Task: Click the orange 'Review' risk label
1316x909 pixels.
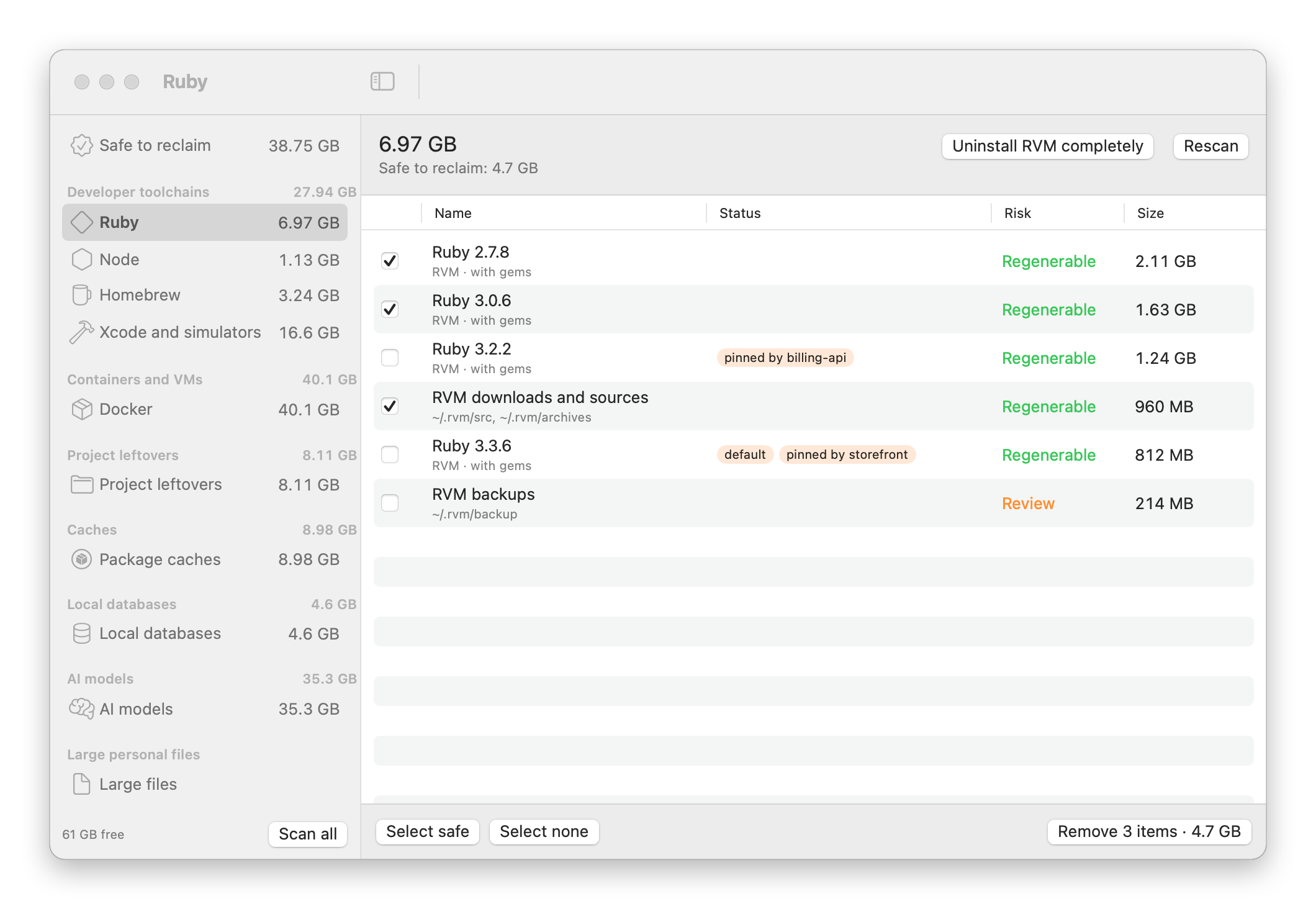Action: pos(1028,504)
